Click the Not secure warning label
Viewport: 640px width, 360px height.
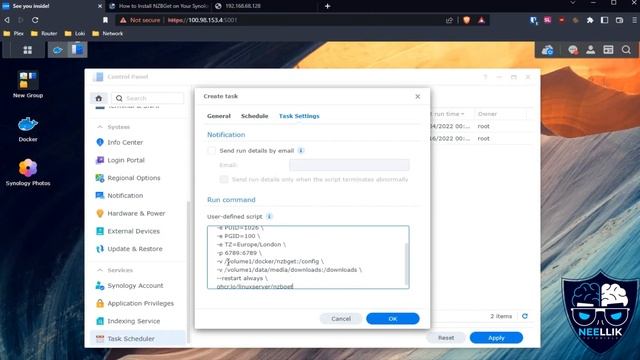click(140, 20)
